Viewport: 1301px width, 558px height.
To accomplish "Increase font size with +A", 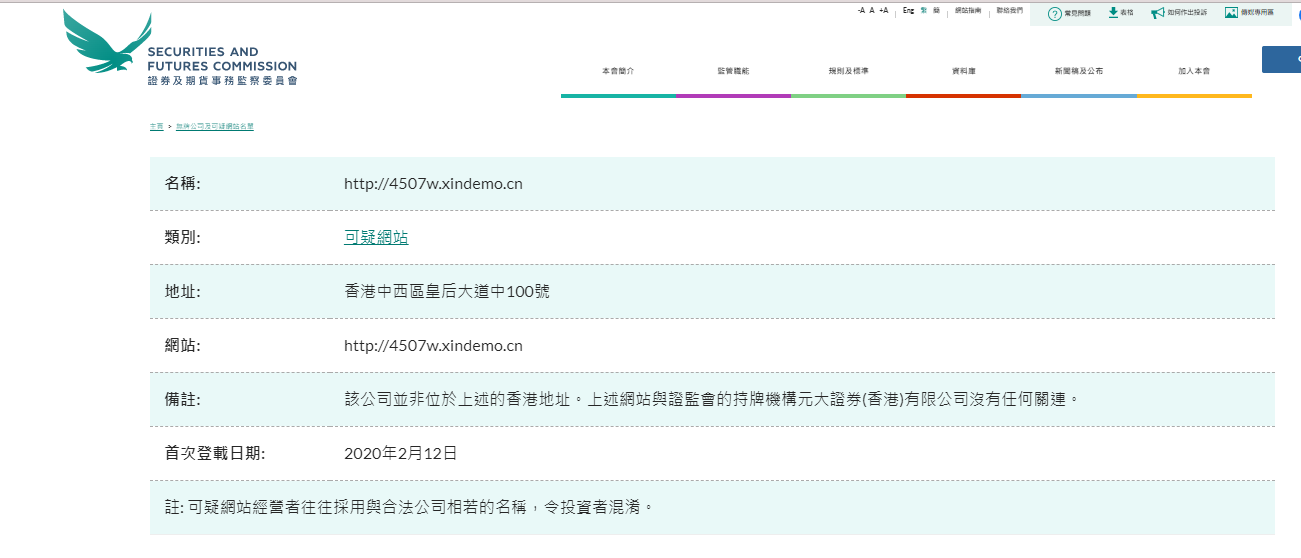I will (883, 10).
